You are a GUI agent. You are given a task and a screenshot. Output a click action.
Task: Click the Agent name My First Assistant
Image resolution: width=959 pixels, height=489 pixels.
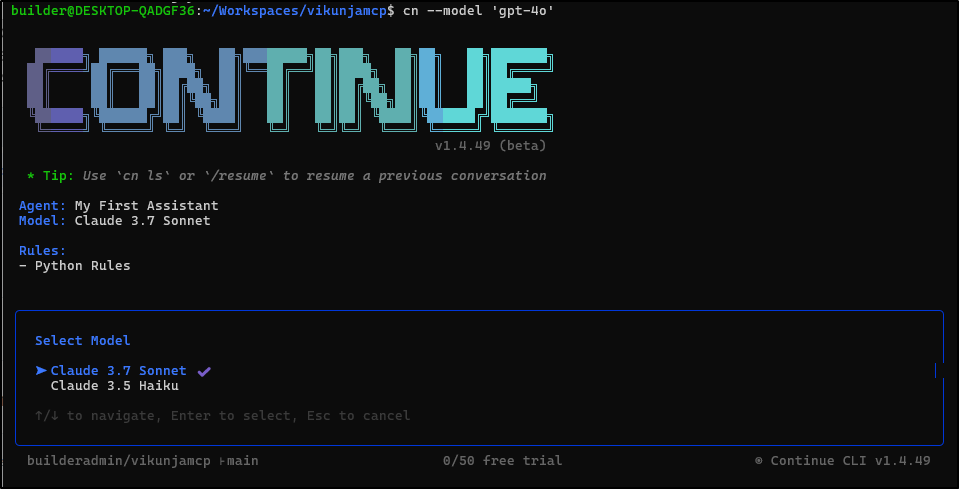[x=146, y=206]
